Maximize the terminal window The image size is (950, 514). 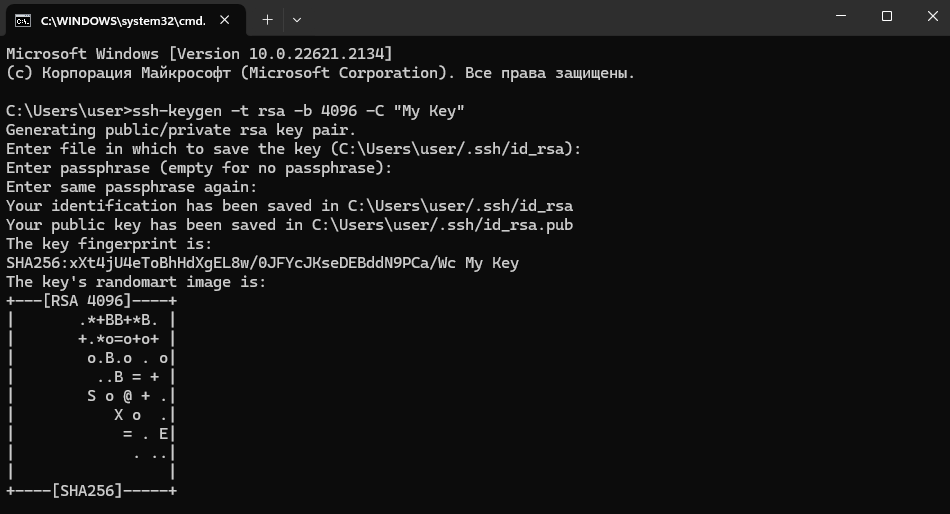tap(887, 16)
